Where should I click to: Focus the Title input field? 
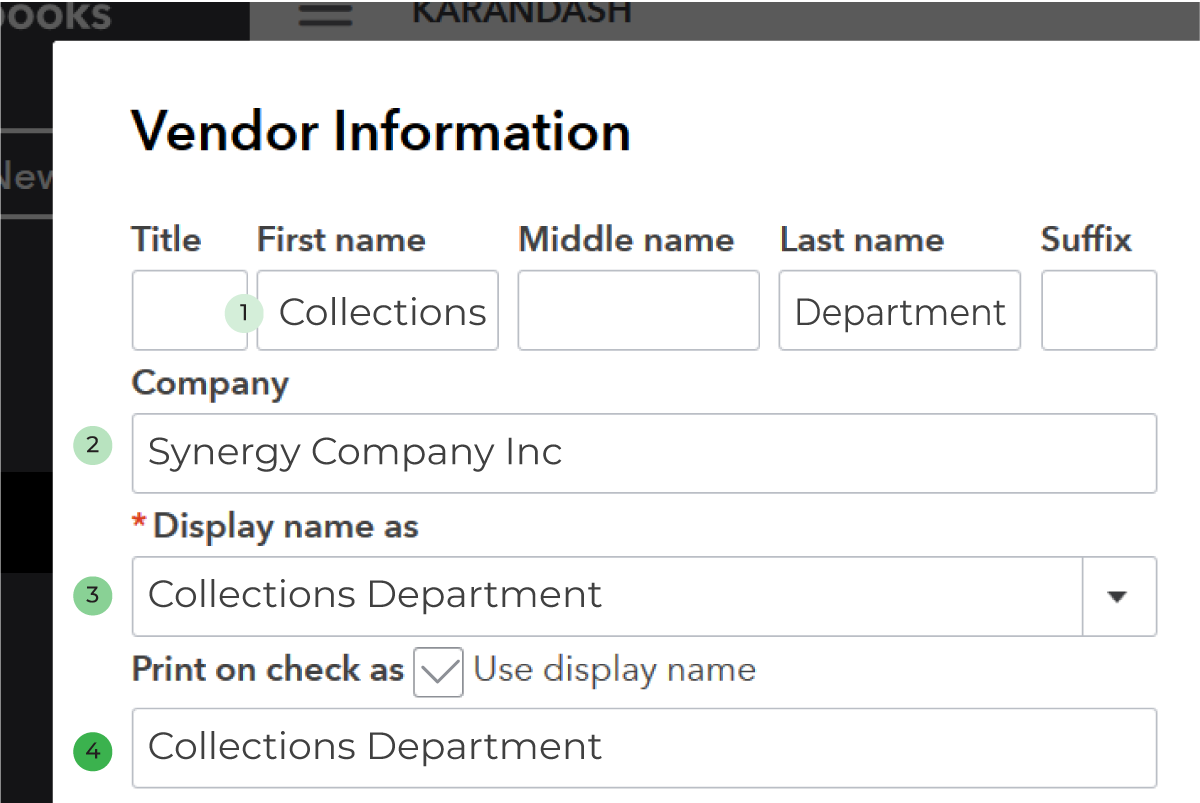click(188, 311)
